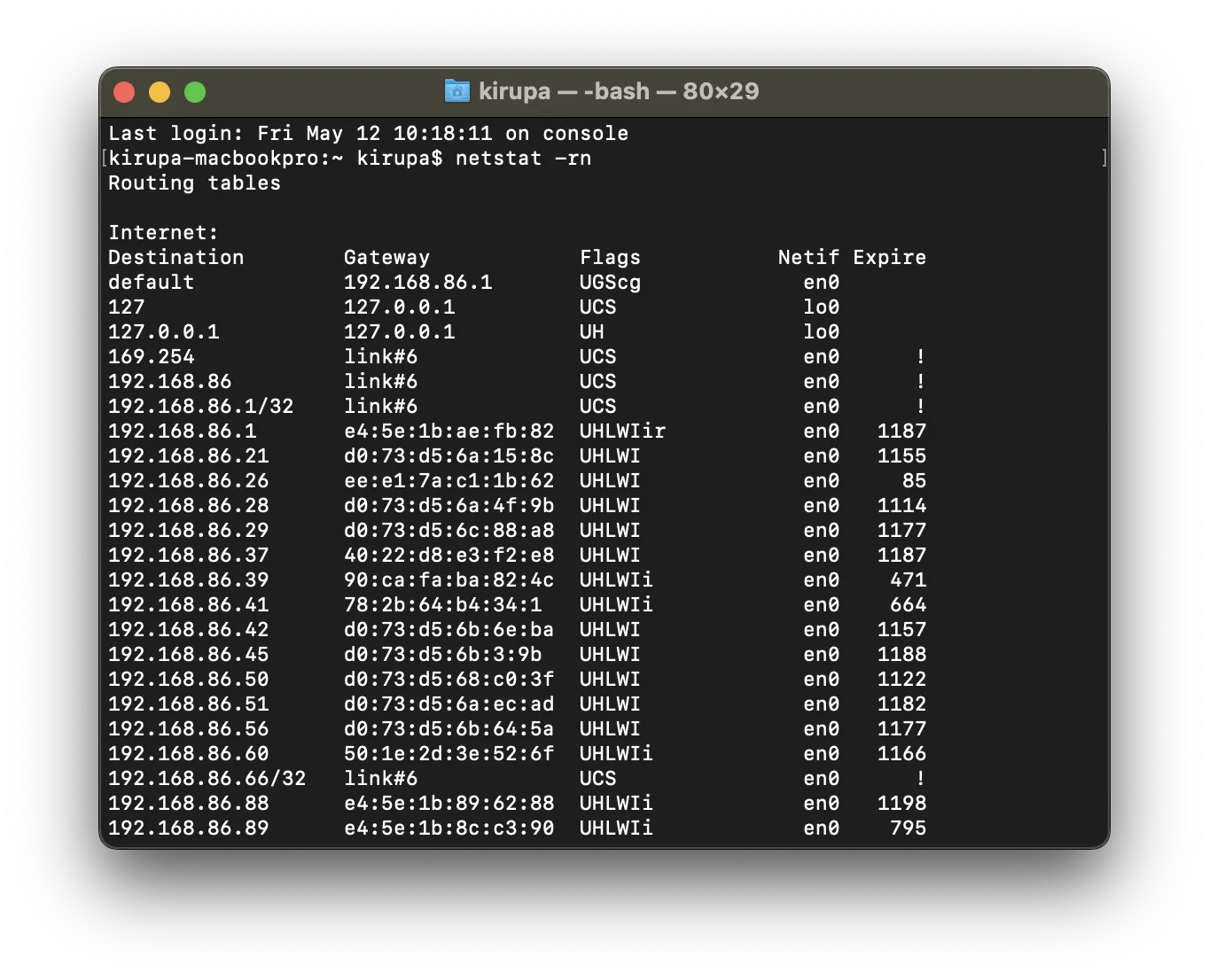Click the expire value 795 in last row

908,828
